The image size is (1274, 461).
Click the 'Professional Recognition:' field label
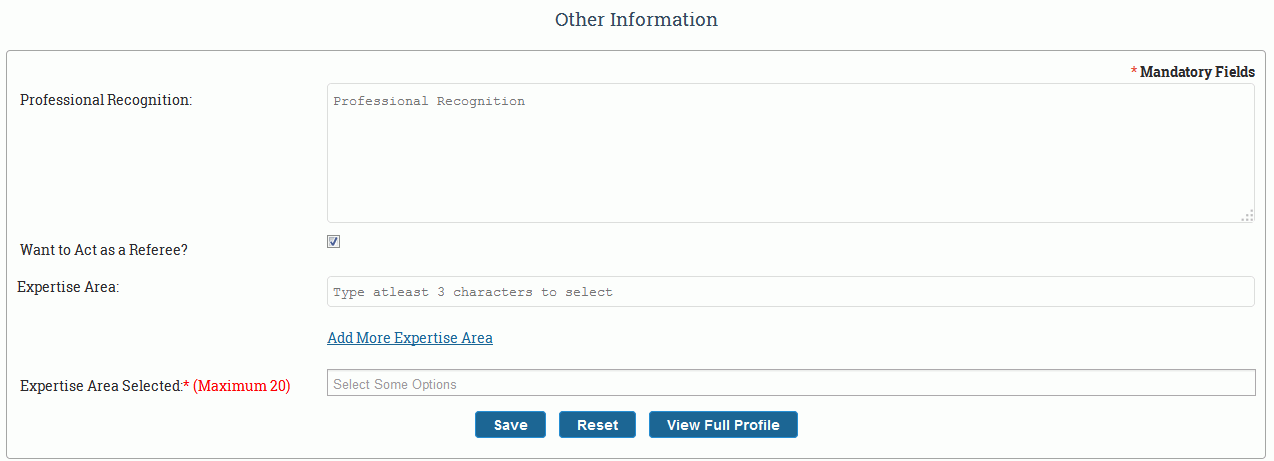pyautogui.click(x=106, y=100)
